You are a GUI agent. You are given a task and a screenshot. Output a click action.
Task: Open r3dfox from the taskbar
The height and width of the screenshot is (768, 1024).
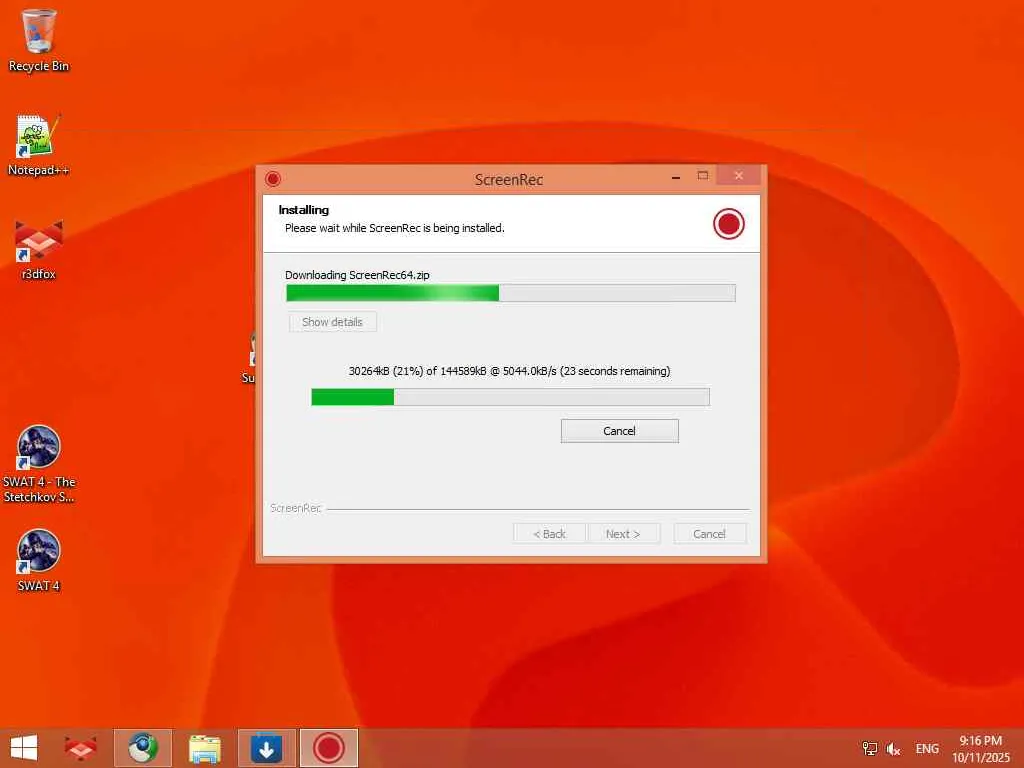pos(80,748)
